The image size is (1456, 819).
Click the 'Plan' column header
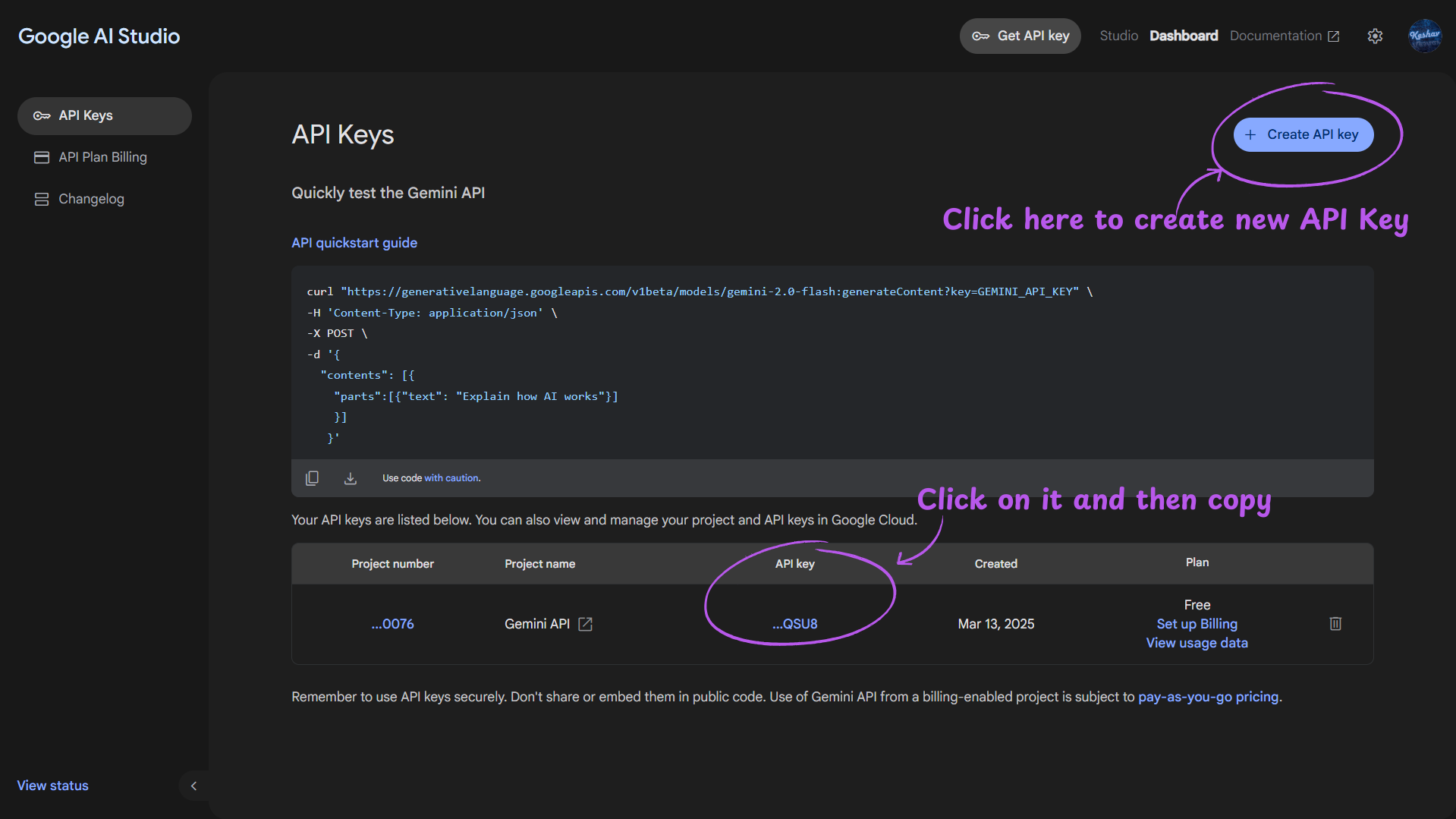click(x=1197, y=562)
